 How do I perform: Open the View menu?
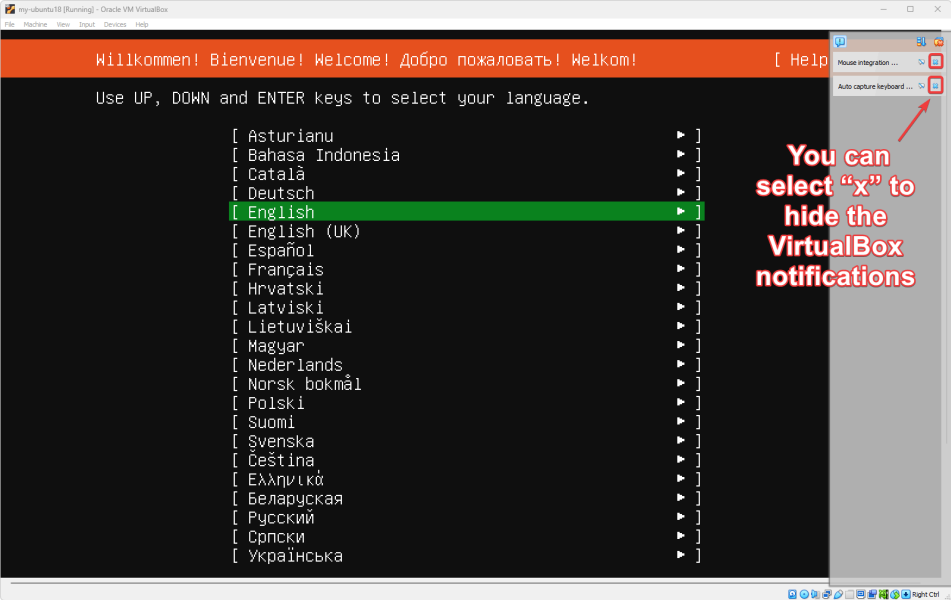click(63, 24)
